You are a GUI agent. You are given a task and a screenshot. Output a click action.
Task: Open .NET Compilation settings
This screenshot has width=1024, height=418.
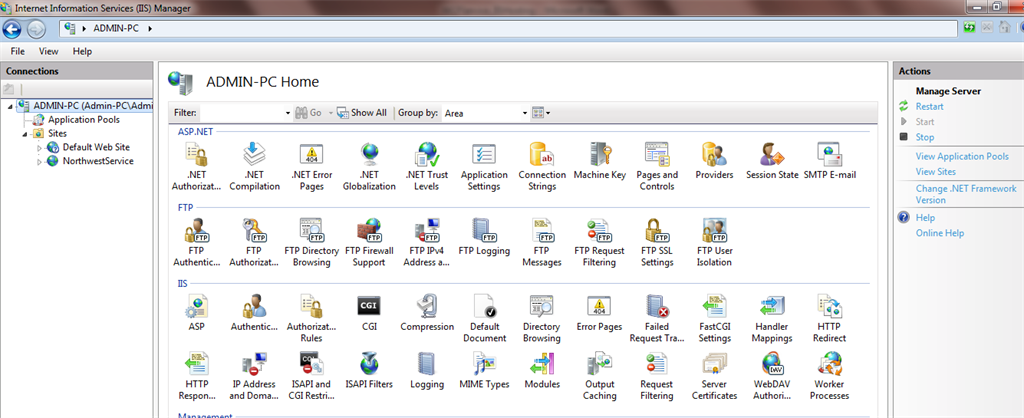click(254, 167)
